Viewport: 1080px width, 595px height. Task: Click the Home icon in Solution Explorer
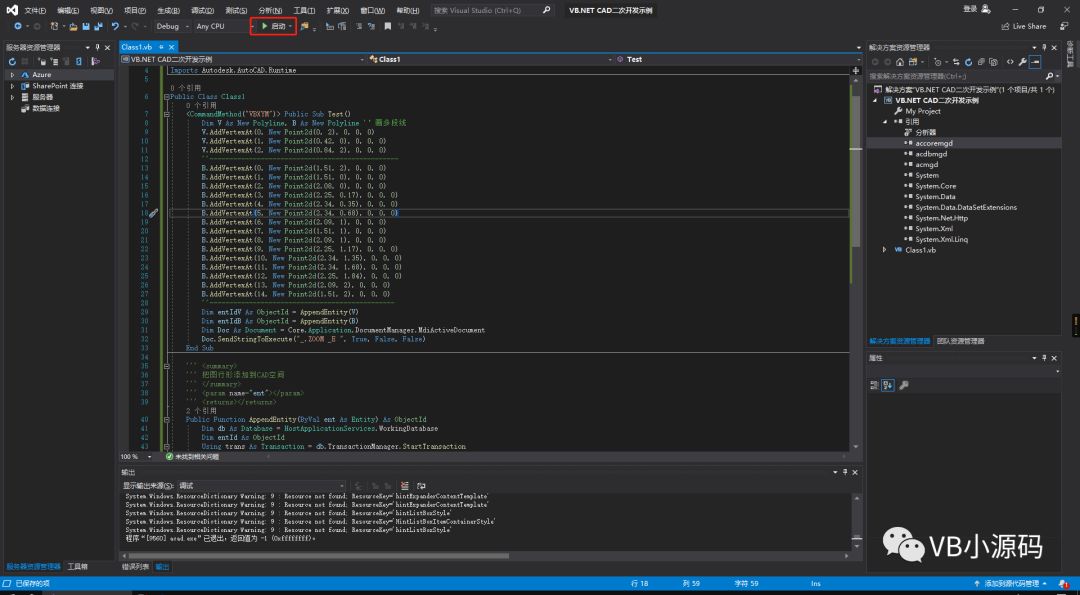(x=900, y=62)
